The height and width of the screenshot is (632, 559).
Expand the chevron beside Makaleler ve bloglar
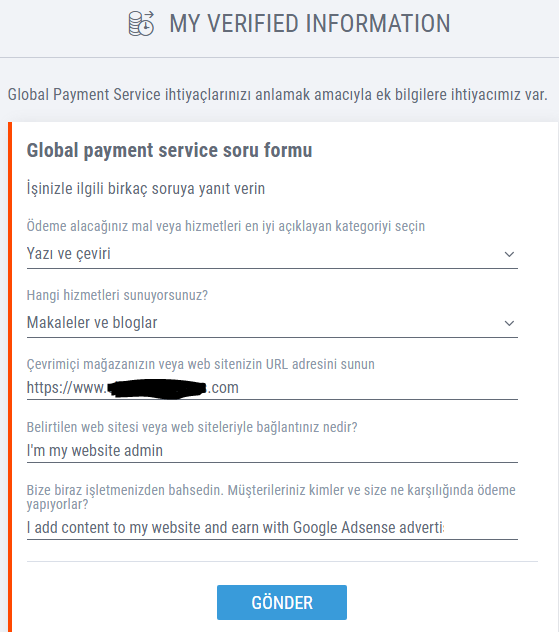pos(509,323)
